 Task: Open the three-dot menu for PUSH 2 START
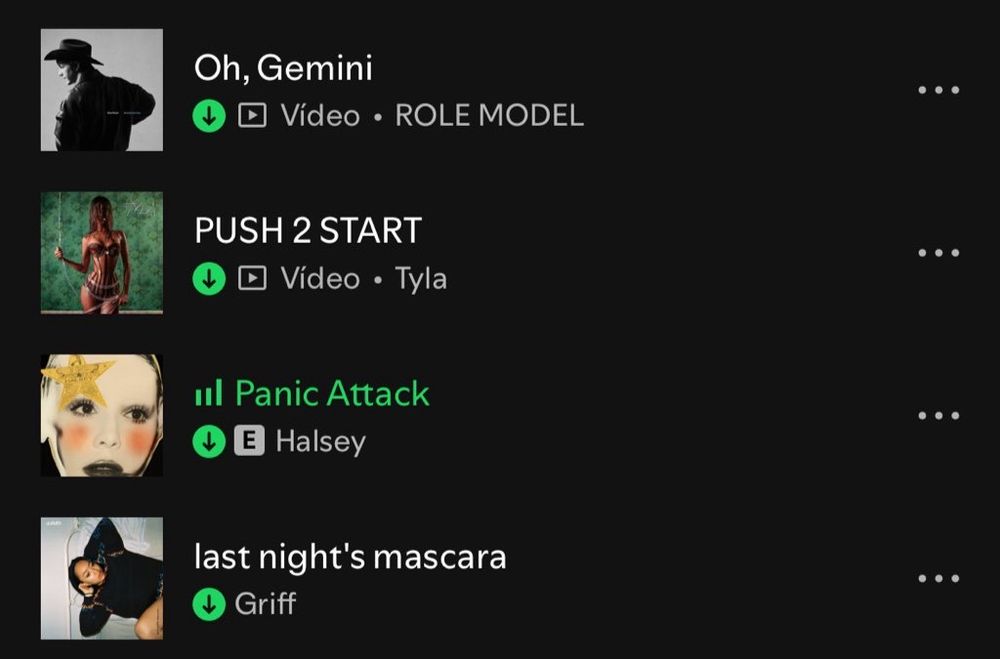tap(938, 253)
